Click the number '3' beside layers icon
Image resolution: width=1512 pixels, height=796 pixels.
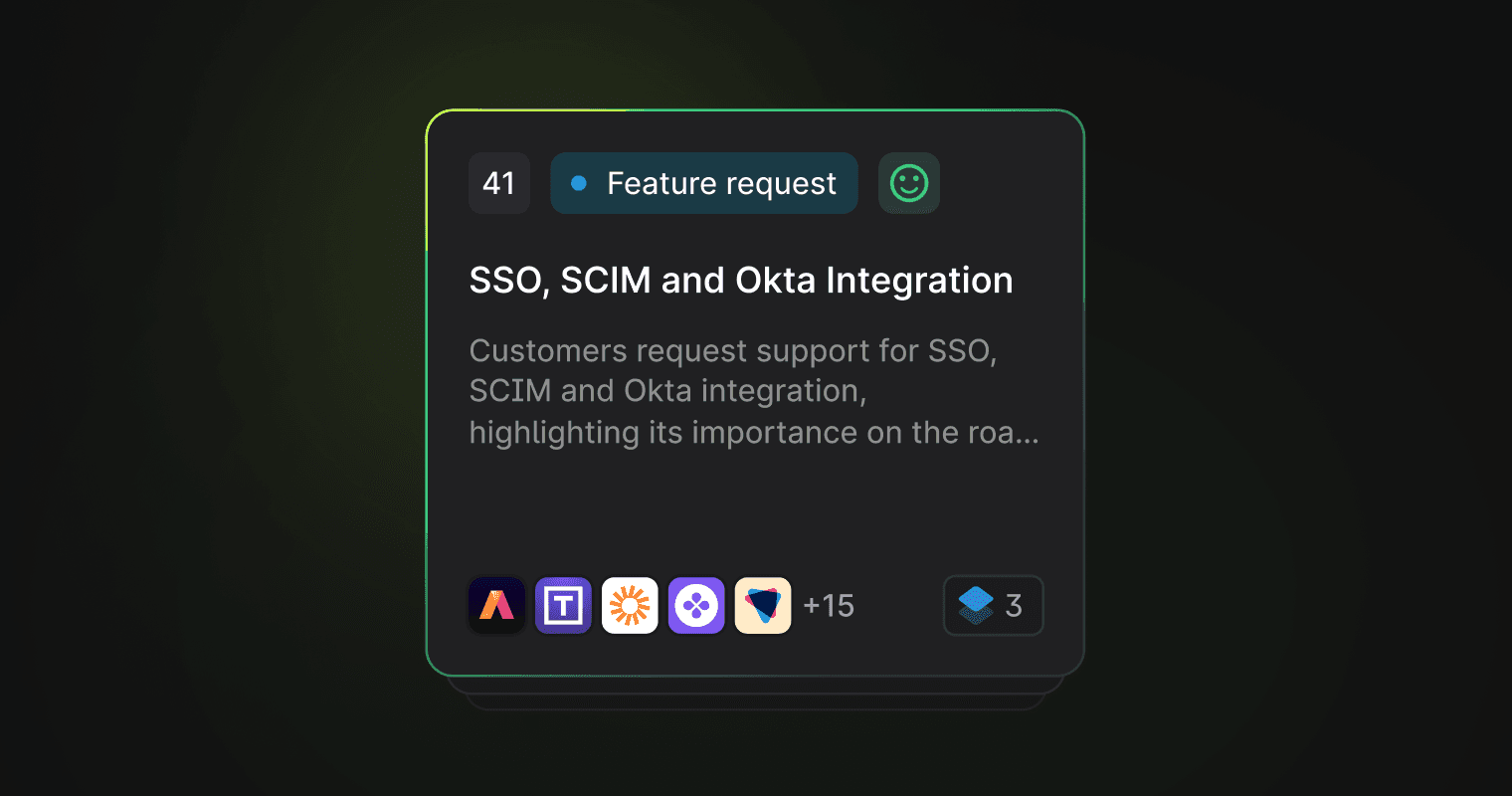click(x=1014, y=605)
